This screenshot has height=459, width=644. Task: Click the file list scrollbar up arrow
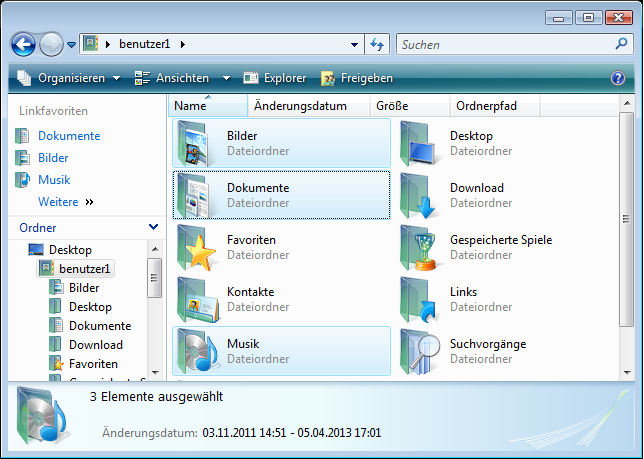coord(627,103)
